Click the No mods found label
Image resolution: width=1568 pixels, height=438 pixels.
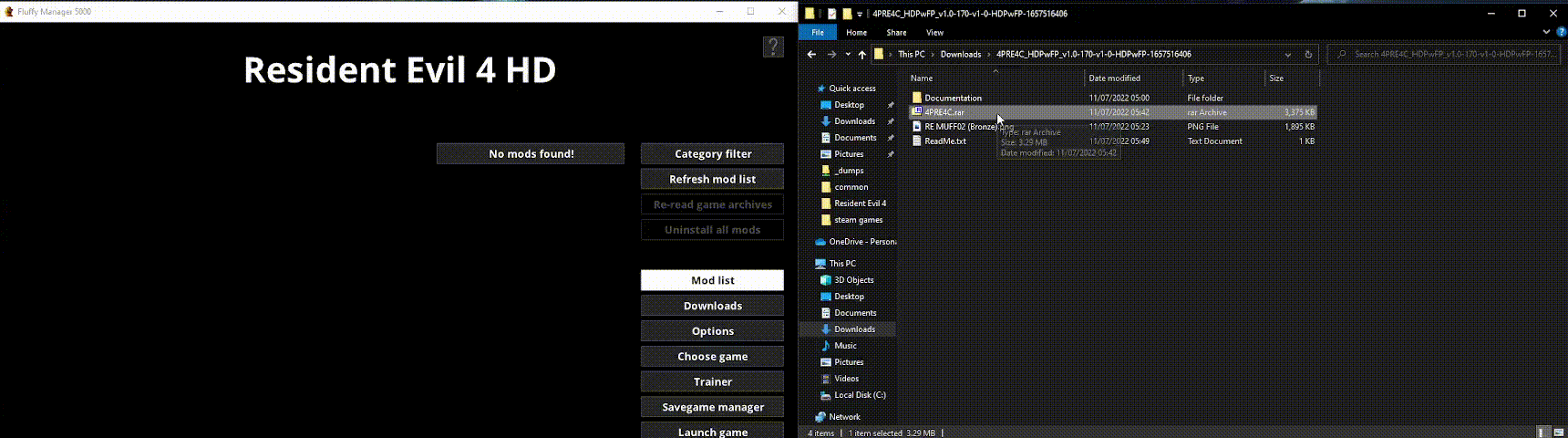click(531, 154)
